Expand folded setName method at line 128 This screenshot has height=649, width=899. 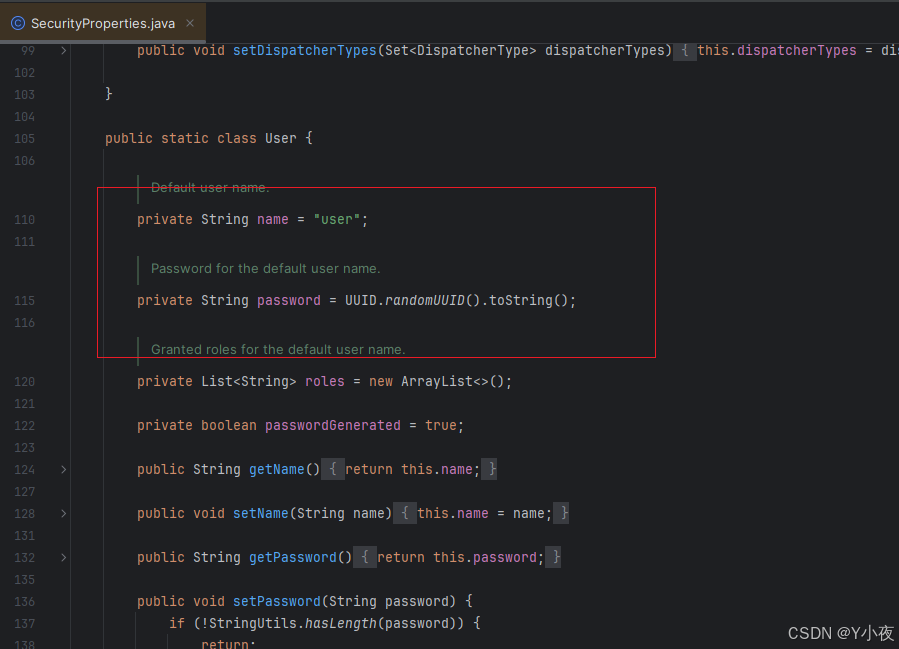[64, 514]
